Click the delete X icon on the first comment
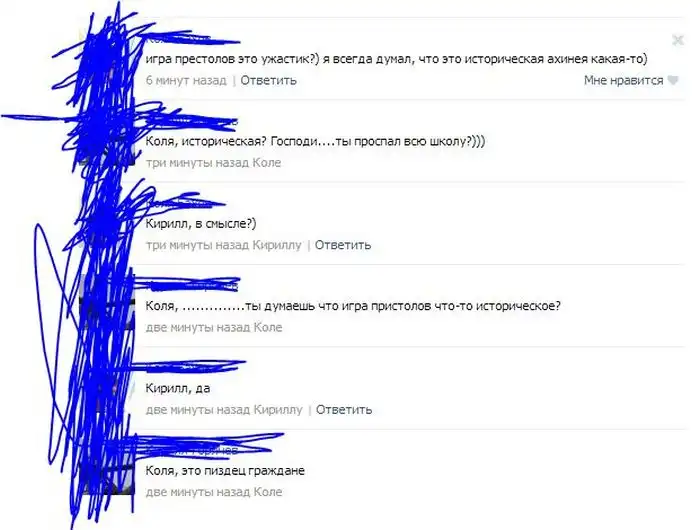This screenshot has width=700, height=530. (678, 41)
